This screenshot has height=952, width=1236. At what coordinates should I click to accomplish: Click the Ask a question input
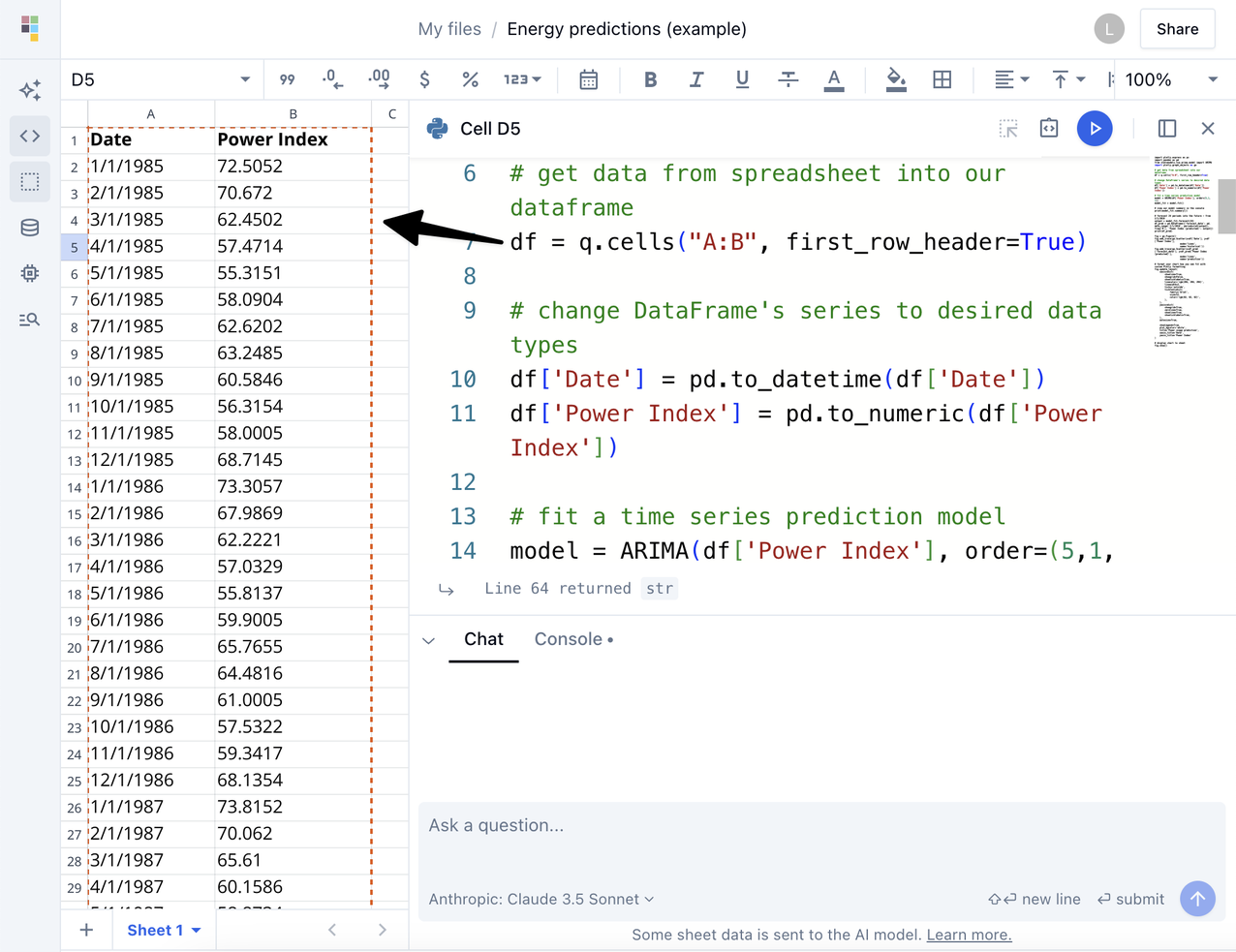tap(821, 826)
